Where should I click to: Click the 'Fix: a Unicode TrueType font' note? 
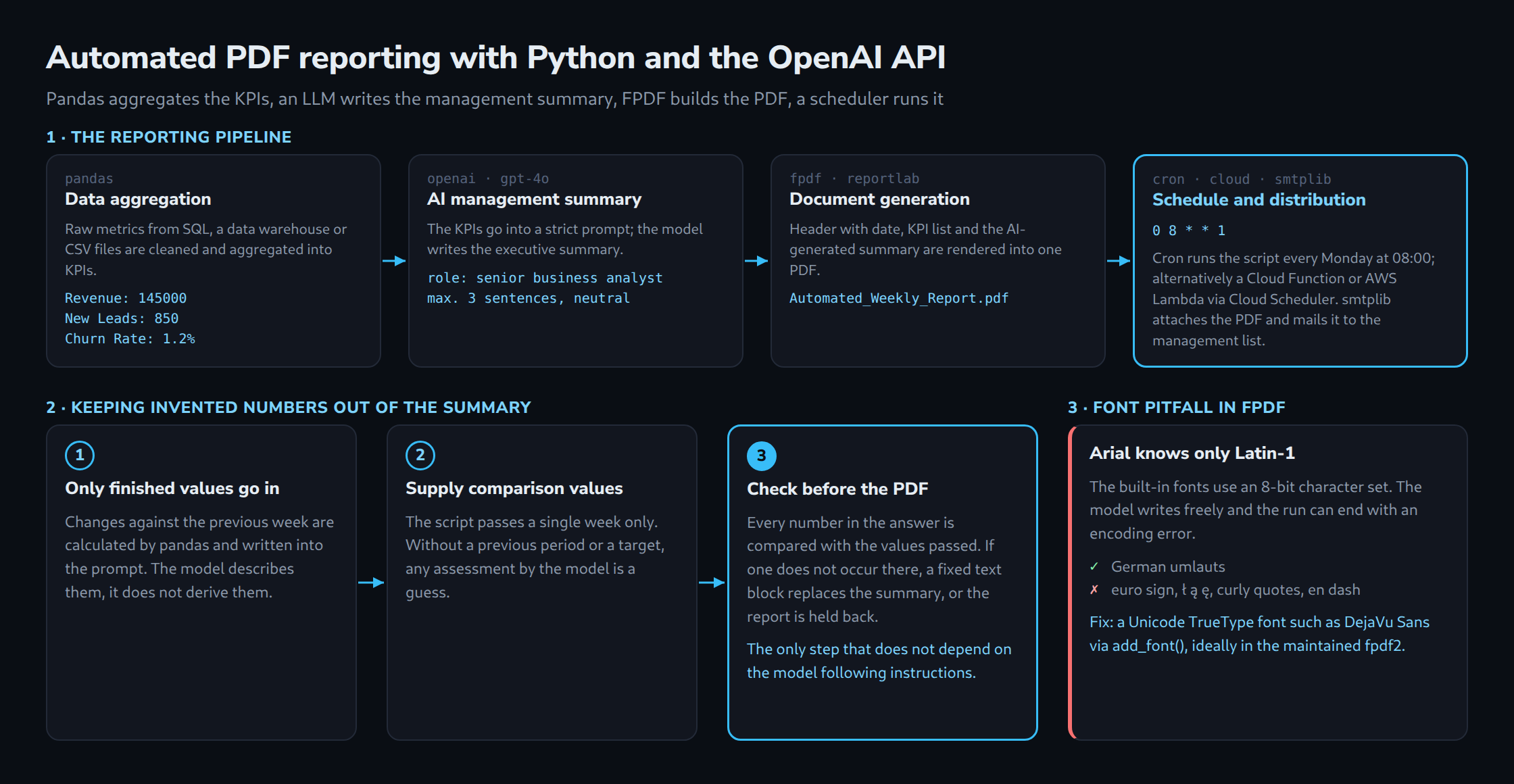(x=1259, y=634)
